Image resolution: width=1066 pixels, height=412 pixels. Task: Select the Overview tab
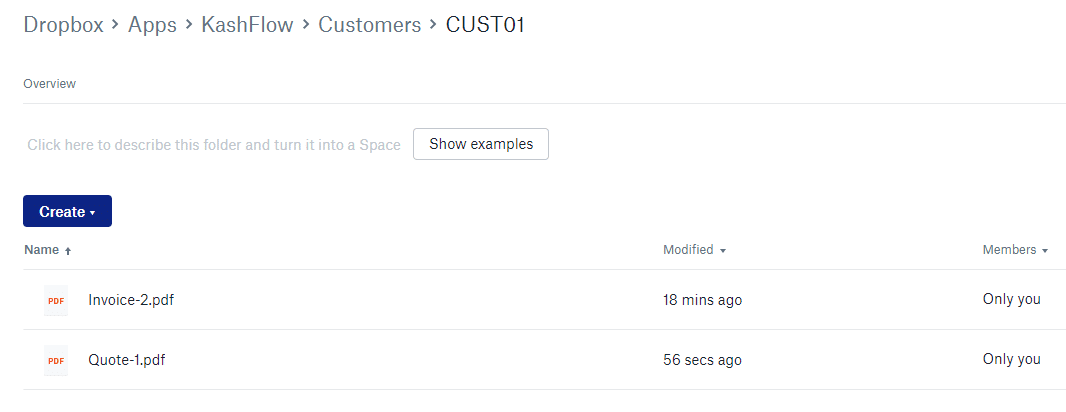pyautogui.click(x=49, y=84)
